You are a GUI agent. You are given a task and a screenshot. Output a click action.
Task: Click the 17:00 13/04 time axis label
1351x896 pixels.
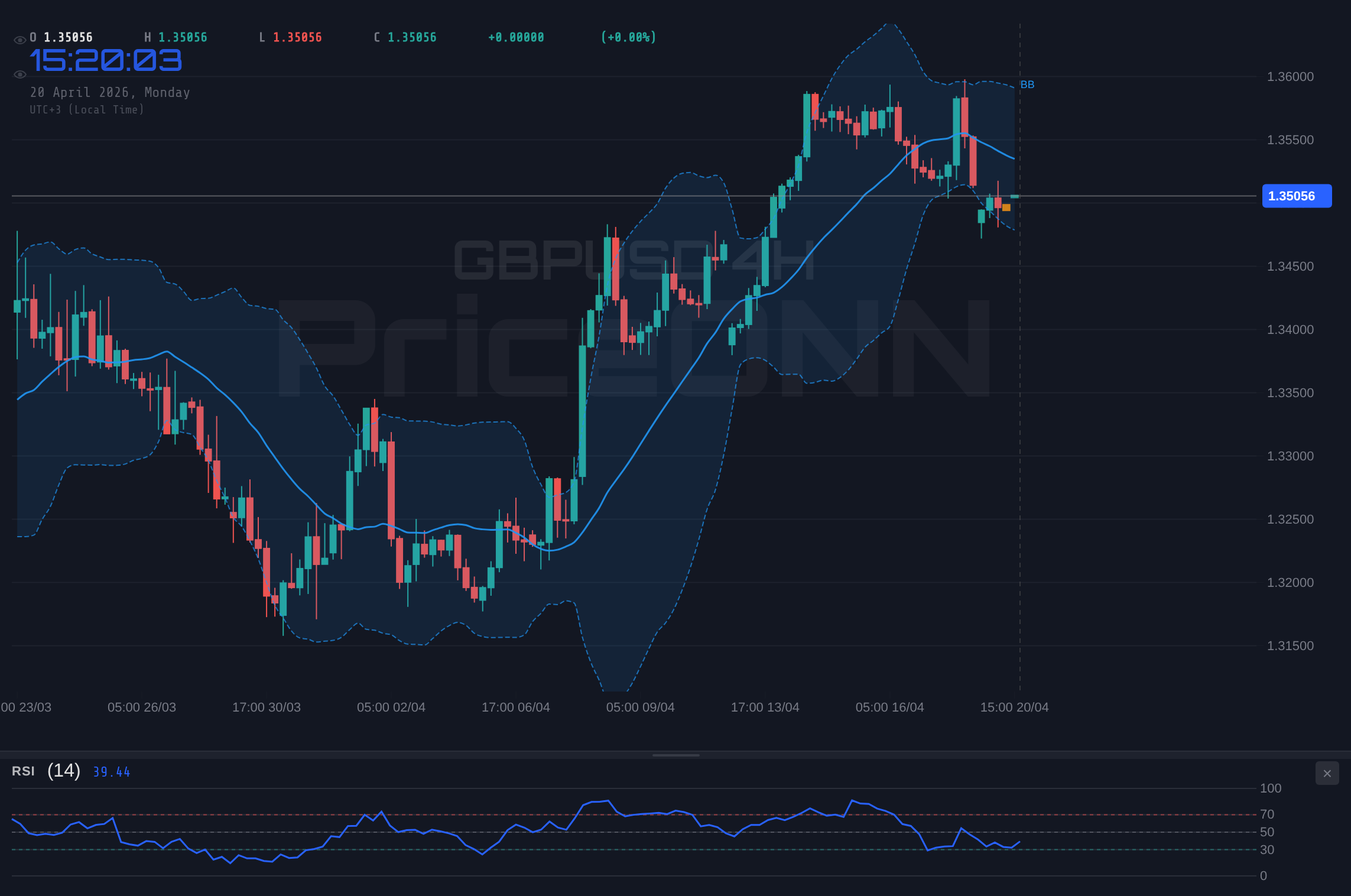[765, 707]
